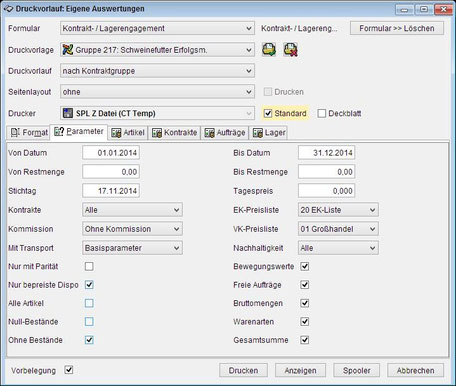Click the Anzeigen button
The image size is (456, 386).
(x=300, y=370)
